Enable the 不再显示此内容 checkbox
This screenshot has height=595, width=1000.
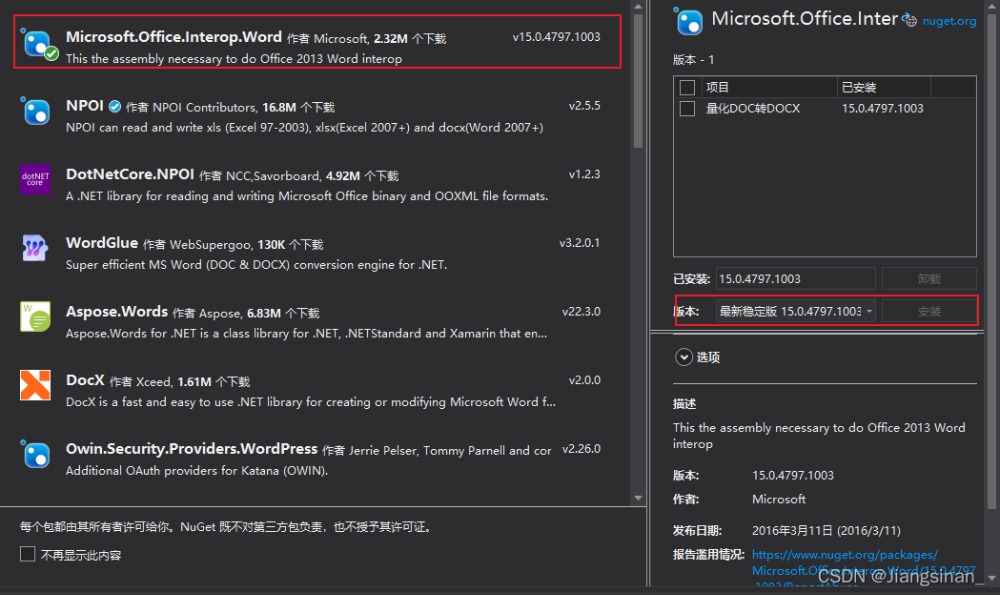(x=28, y=554)
